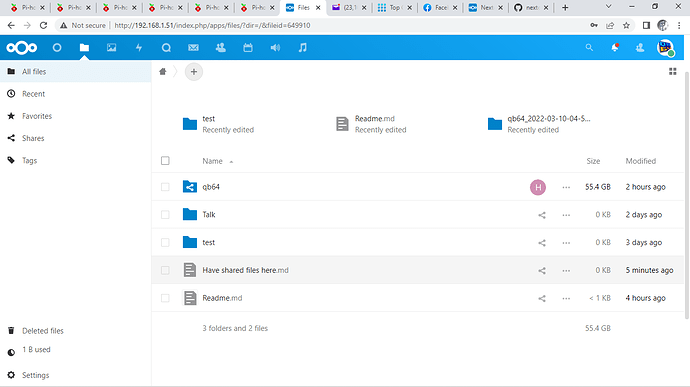Viewport: 690px width, 387px height.
Task: Sort files by Name column header
Action: 213,161
